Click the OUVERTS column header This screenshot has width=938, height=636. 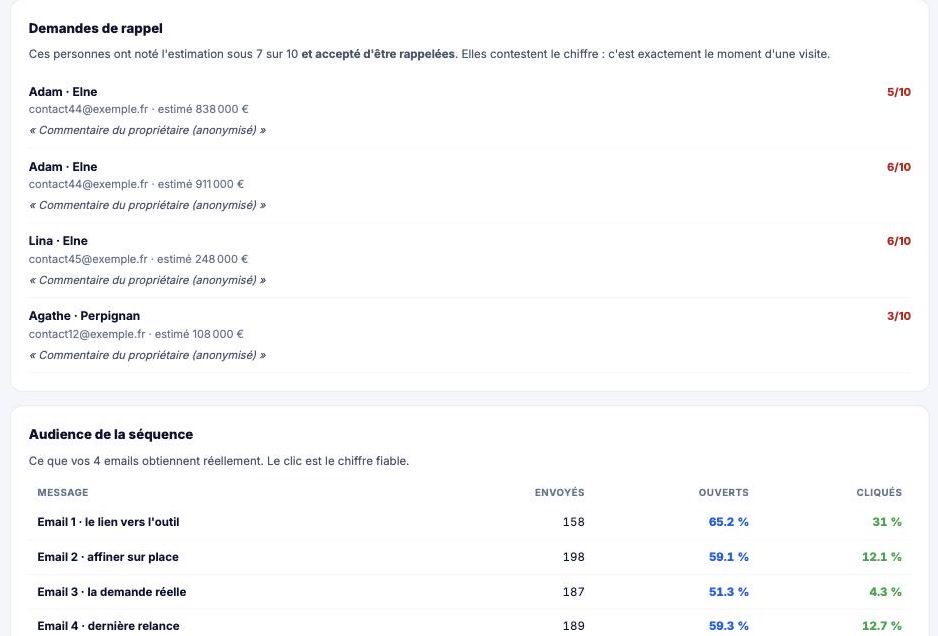pos(723,492)
